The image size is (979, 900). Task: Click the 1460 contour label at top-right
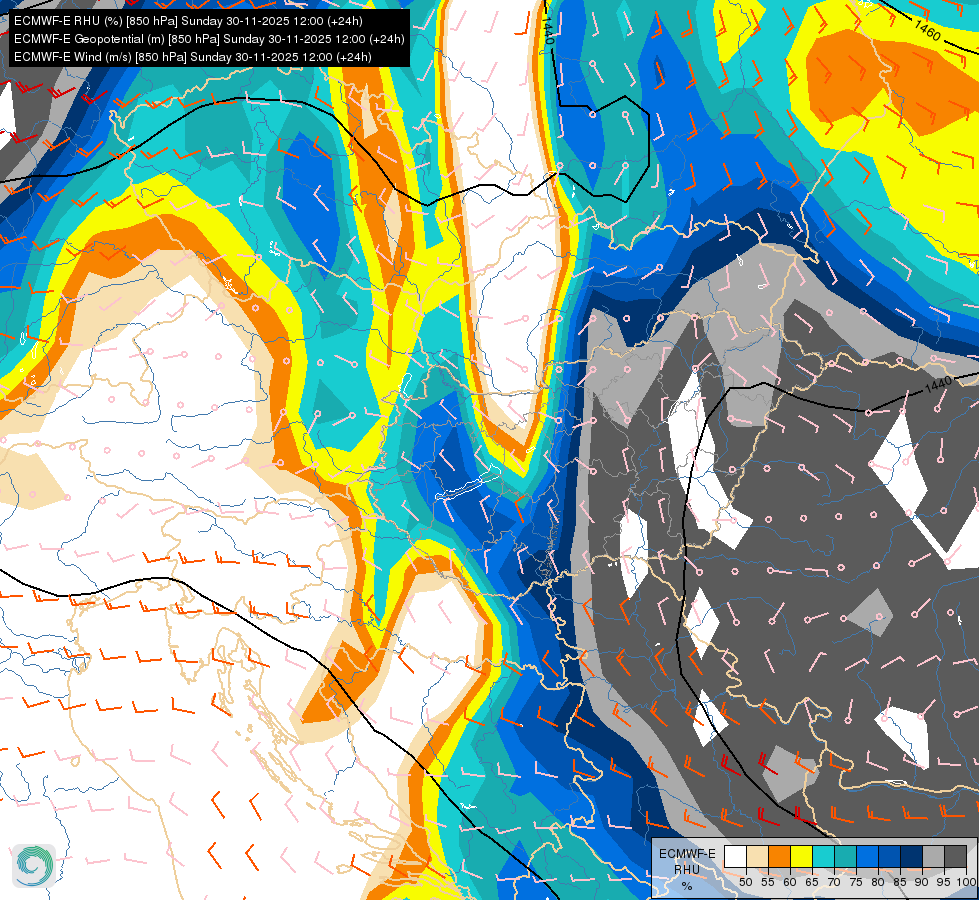tap(927, 29)
